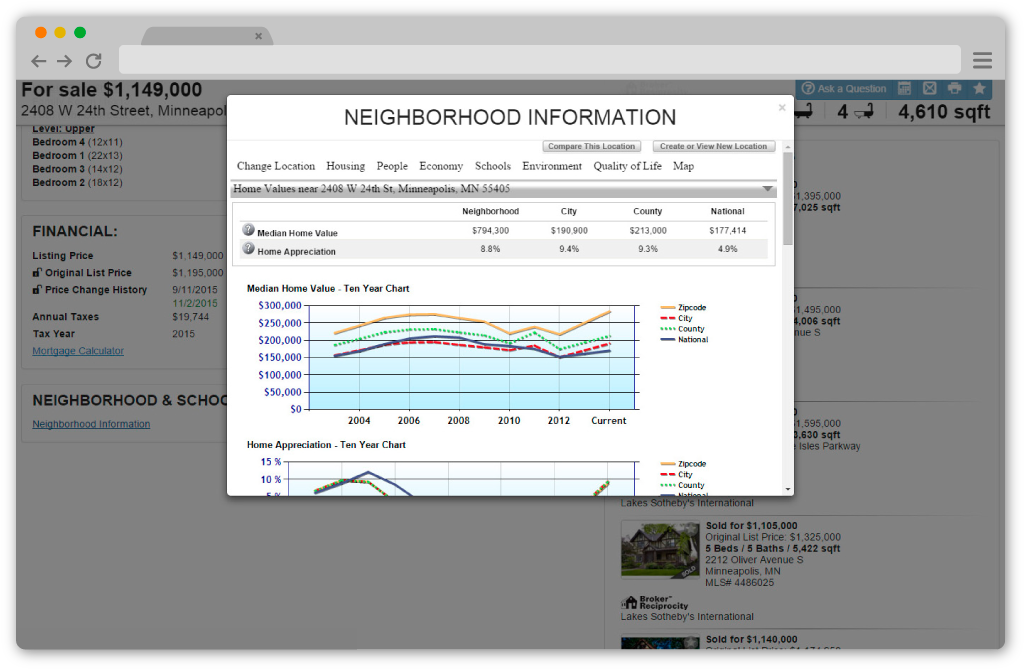Open the browser hamburger menu

pos(982,60)
